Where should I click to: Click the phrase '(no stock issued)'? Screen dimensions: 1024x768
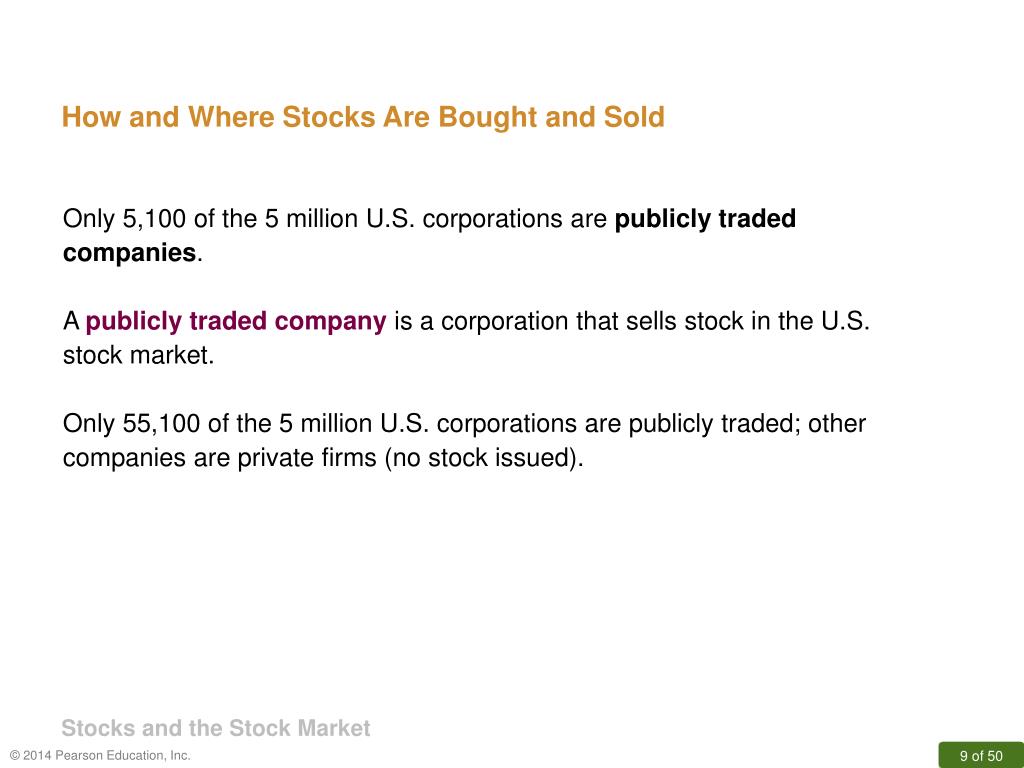click(483, 458)
